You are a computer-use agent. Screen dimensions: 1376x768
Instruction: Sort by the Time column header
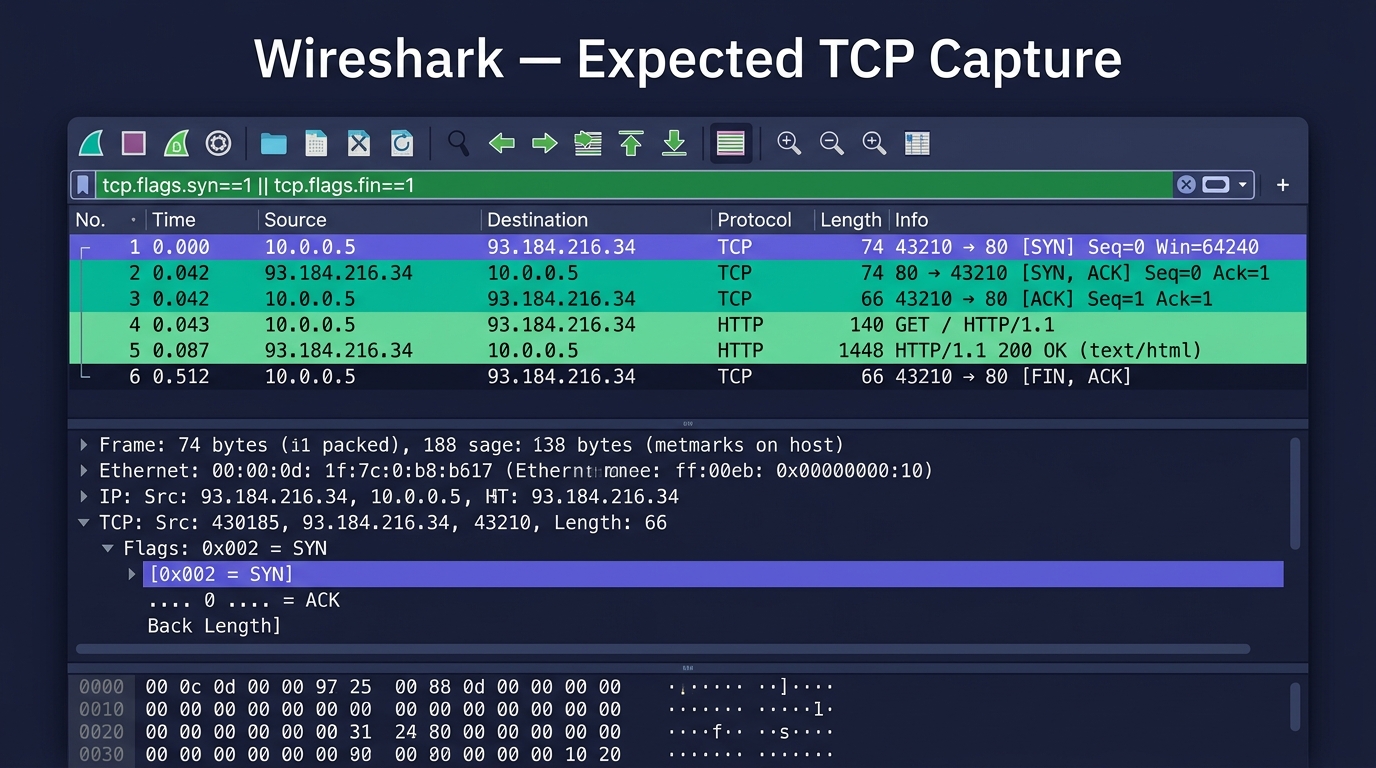(x=201, y=220)
